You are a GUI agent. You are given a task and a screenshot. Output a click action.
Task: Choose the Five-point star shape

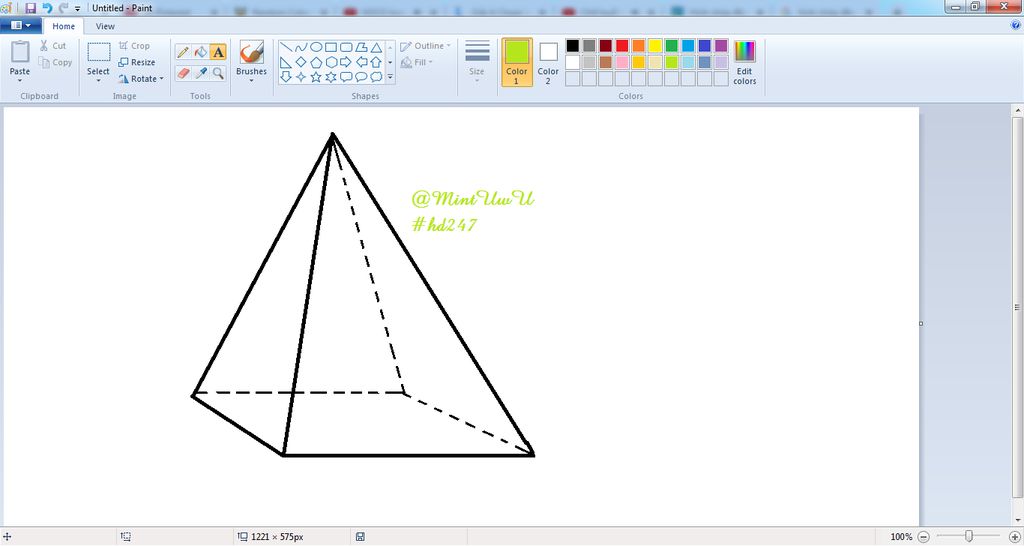pos(315,77)
